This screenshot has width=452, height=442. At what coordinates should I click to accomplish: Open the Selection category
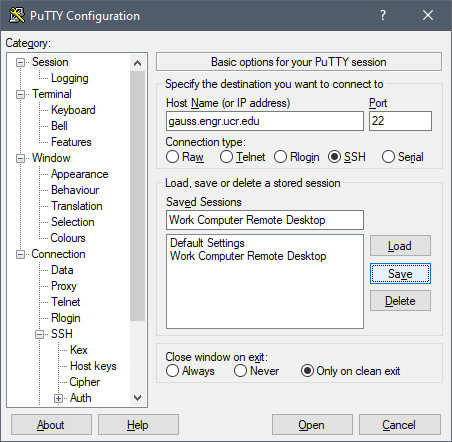click(73, 222)
